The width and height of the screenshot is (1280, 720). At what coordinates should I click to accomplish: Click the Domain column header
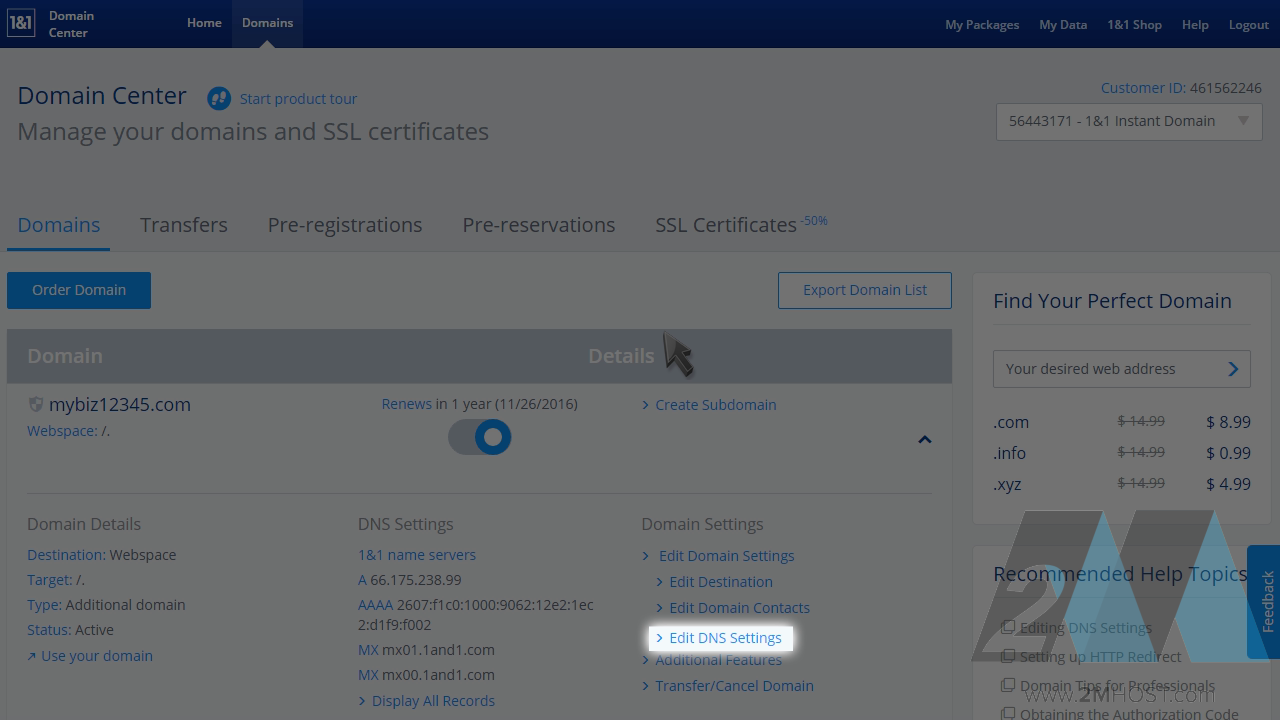tap(65, 356)
